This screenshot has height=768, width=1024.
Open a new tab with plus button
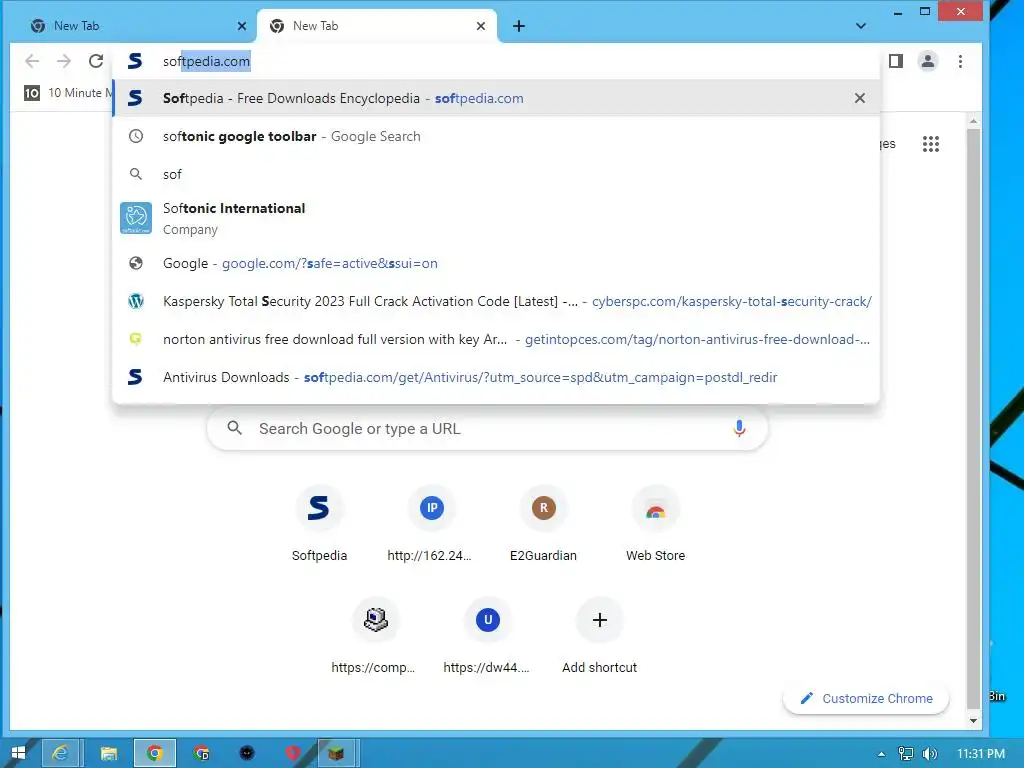(x=519, y=26)
